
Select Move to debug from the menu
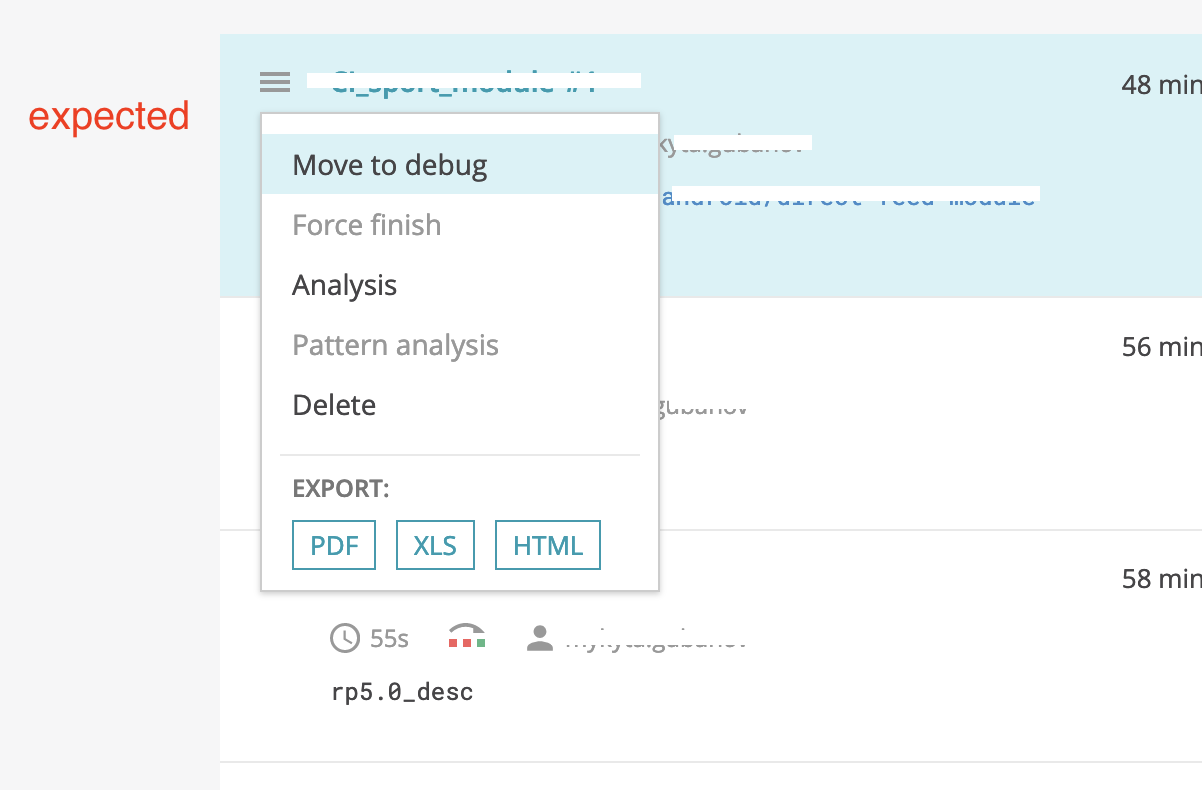[x=389, y=164]
